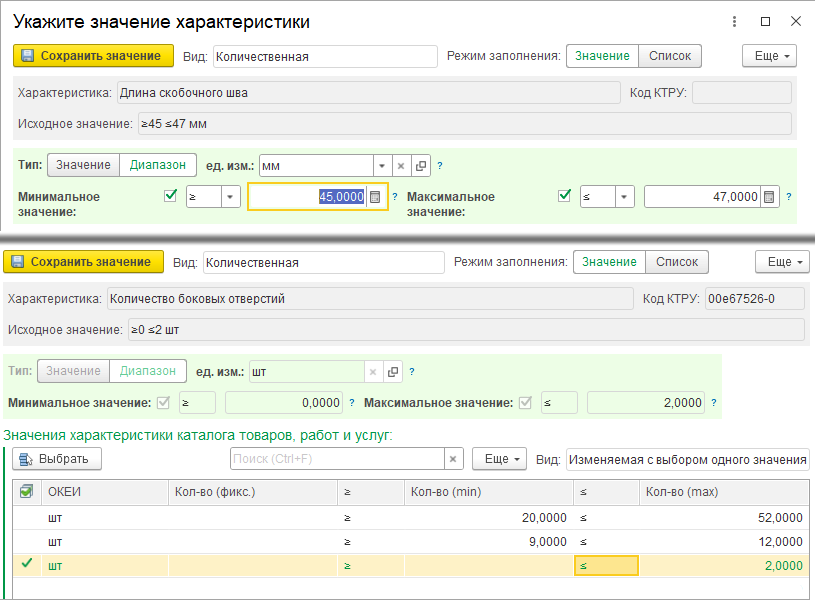Switch the type to Диапазон in the top form
Image resolution: width=815 pixels, height=600 pixels.
pos(157,165)
